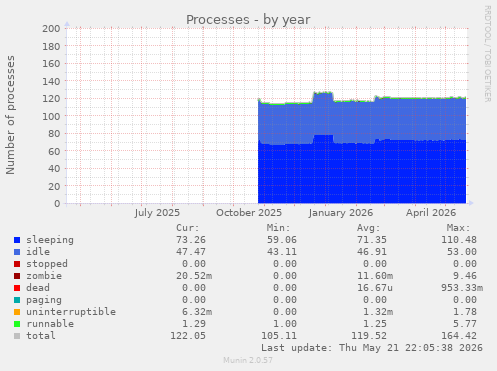Select the 'paging' legend label

click(44, 300)
